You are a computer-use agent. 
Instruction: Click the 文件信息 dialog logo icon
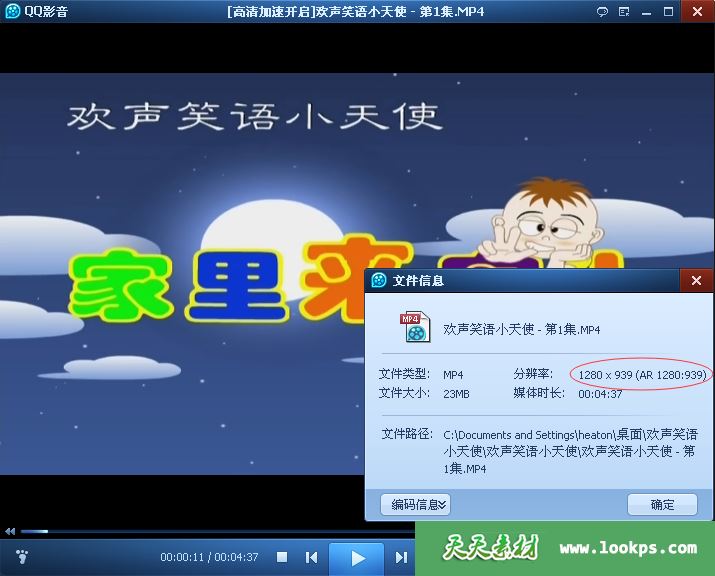pyautogui.click(x=380, y=281)
